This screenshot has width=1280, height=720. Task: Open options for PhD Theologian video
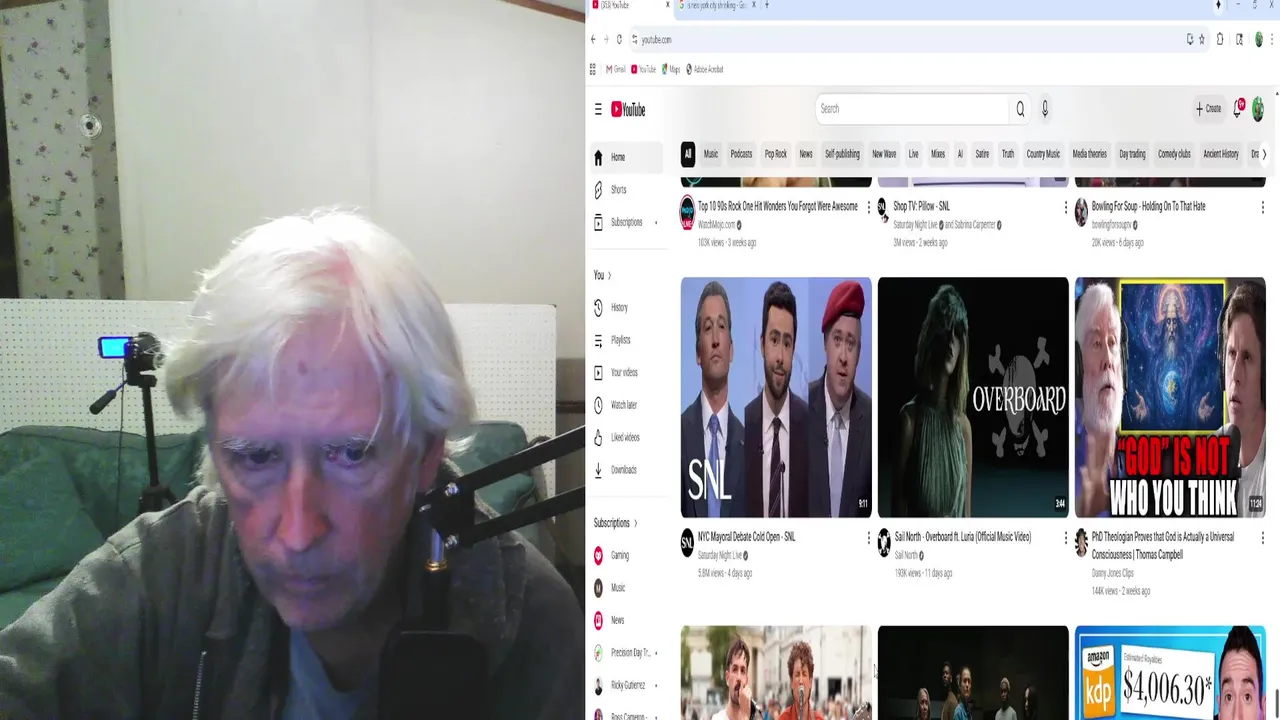pos(1262,538)
